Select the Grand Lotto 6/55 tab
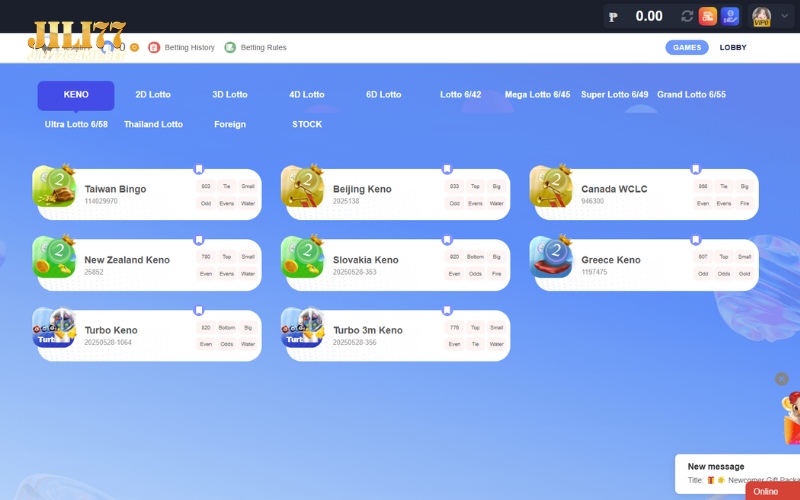 click(691, 94)
